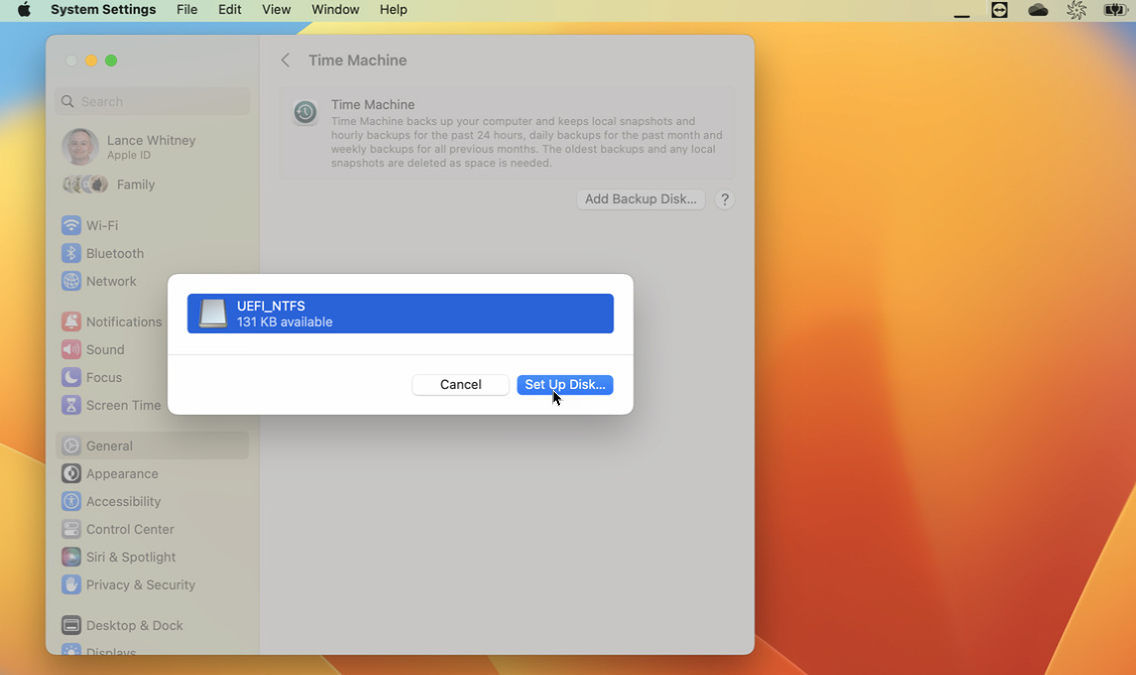Viewport: 1136px width, 675px height.
Task: Select the Sound settings icon
Action: click(x=71, y=349)
